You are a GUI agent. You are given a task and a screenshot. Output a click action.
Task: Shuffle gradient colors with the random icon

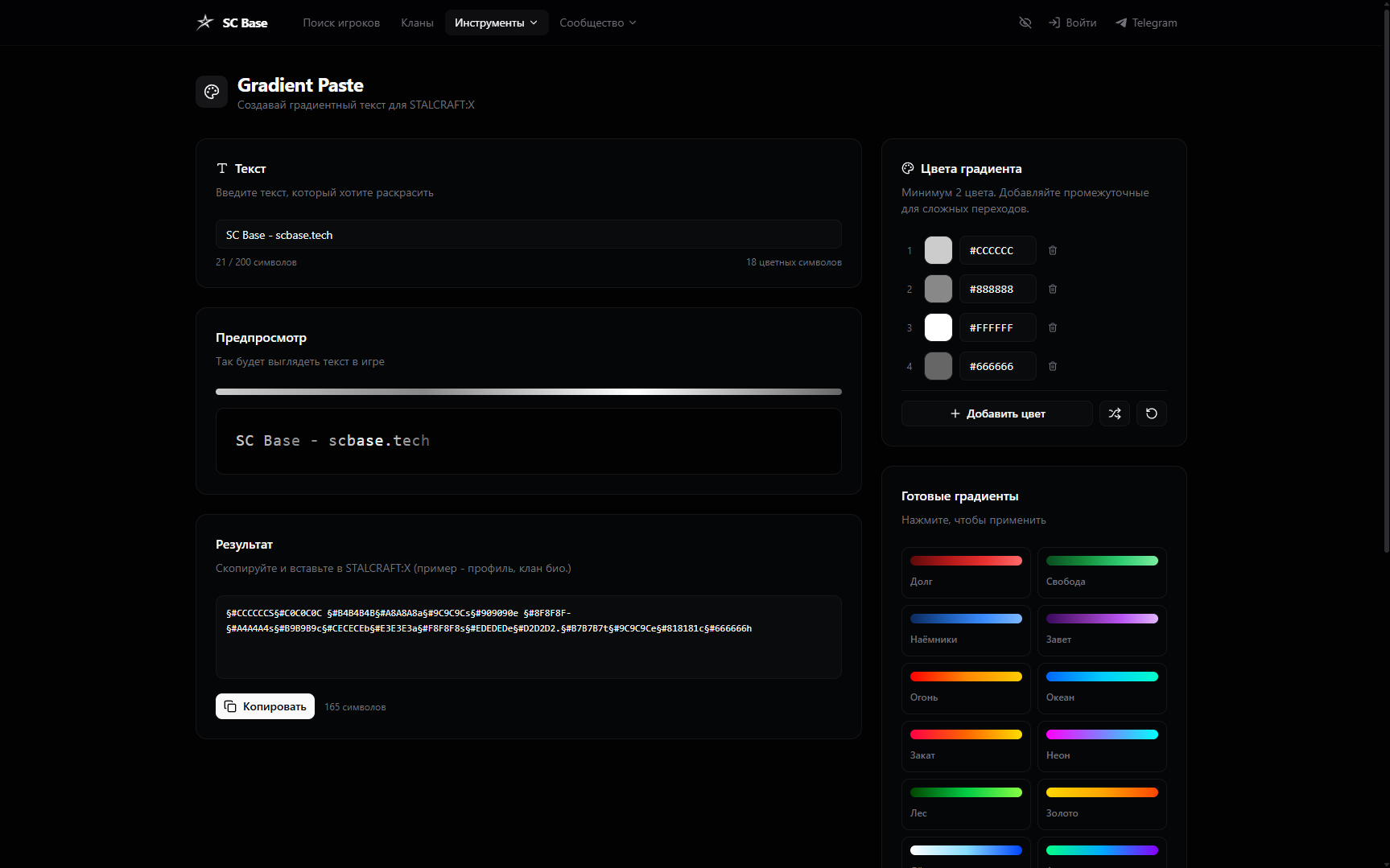[1115, 413]
